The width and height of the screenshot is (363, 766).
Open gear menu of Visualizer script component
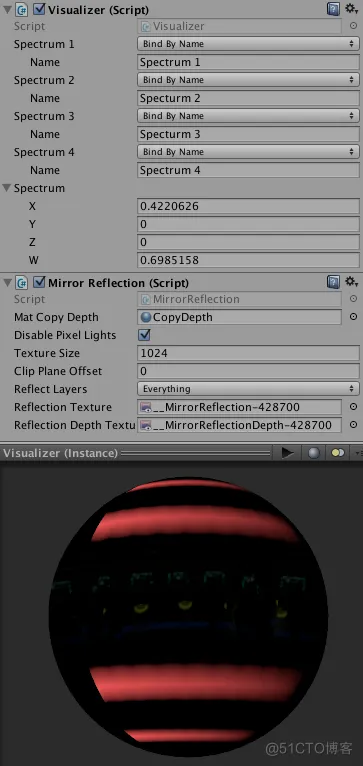351,8
